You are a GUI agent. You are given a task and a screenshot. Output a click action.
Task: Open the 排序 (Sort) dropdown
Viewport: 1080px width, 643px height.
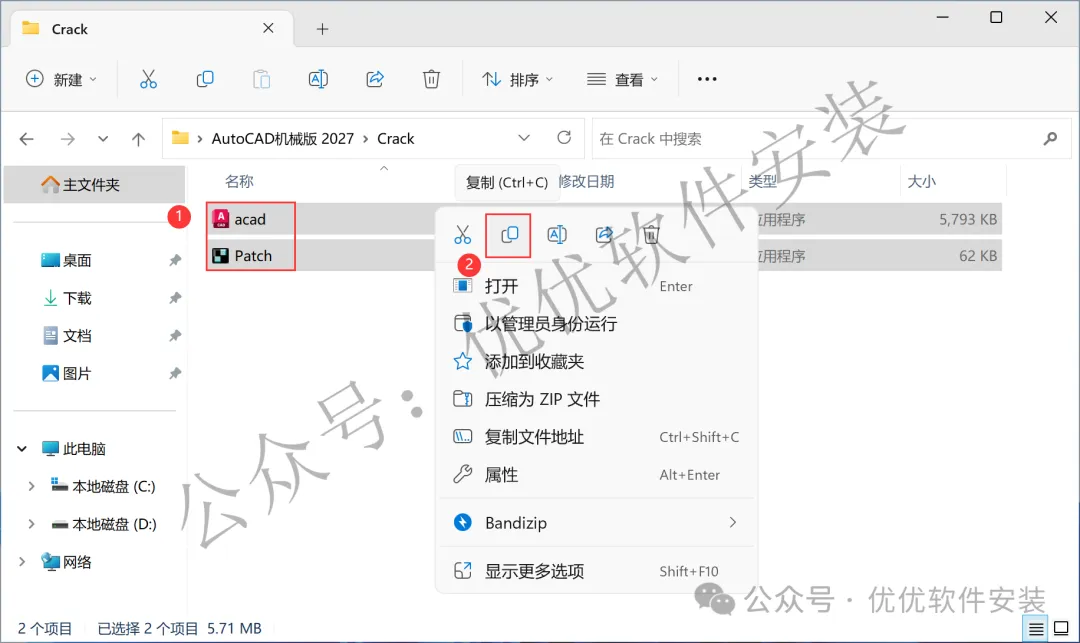point(517,79)
